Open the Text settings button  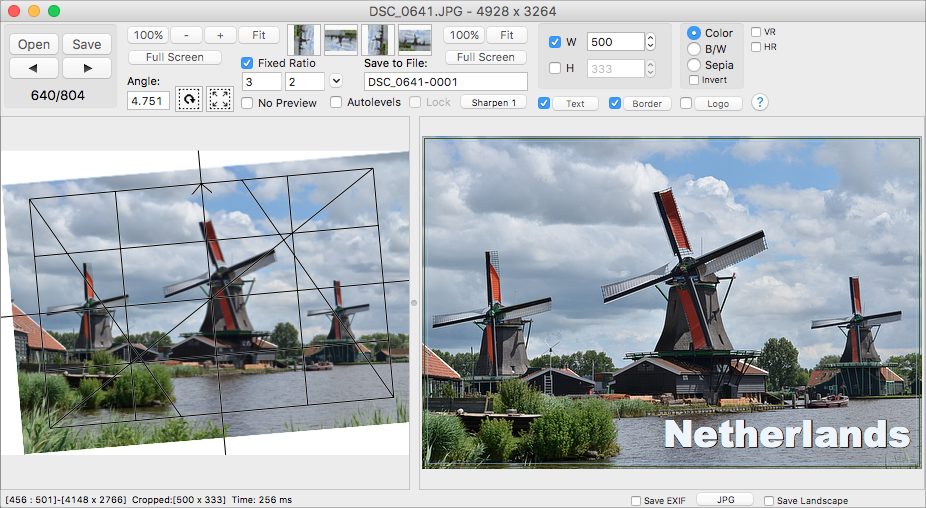point(575,103)
